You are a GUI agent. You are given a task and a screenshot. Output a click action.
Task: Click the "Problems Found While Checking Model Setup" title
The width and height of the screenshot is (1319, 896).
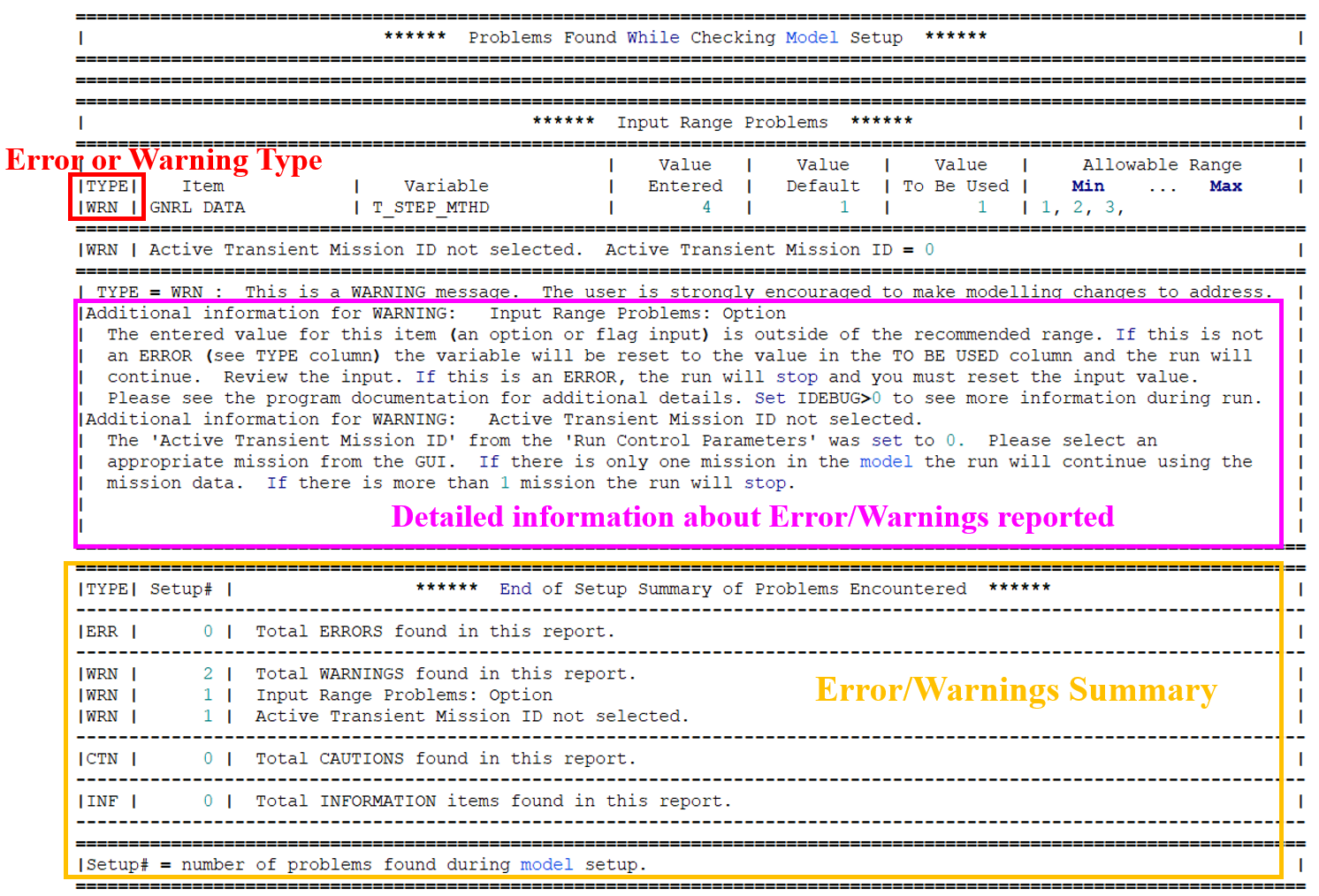click(x=685, y=38)
